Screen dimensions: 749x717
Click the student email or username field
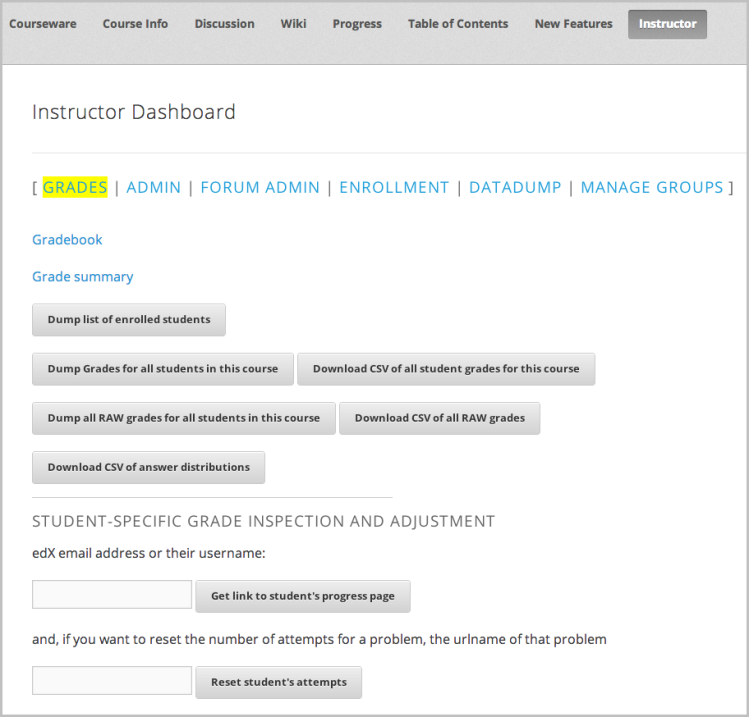(x=112, y=595)
